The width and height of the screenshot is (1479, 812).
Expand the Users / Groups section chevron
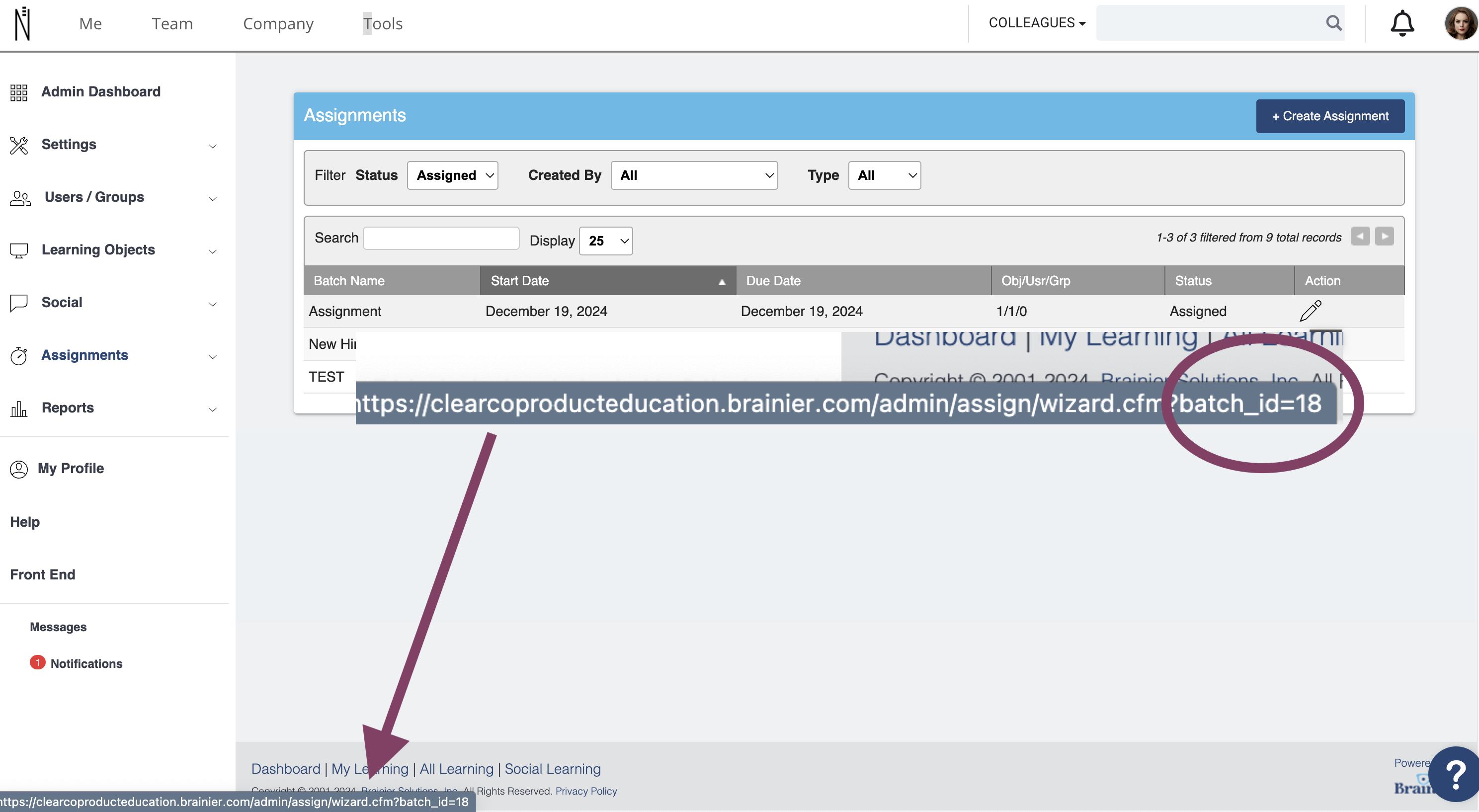(x=212, y=199)
